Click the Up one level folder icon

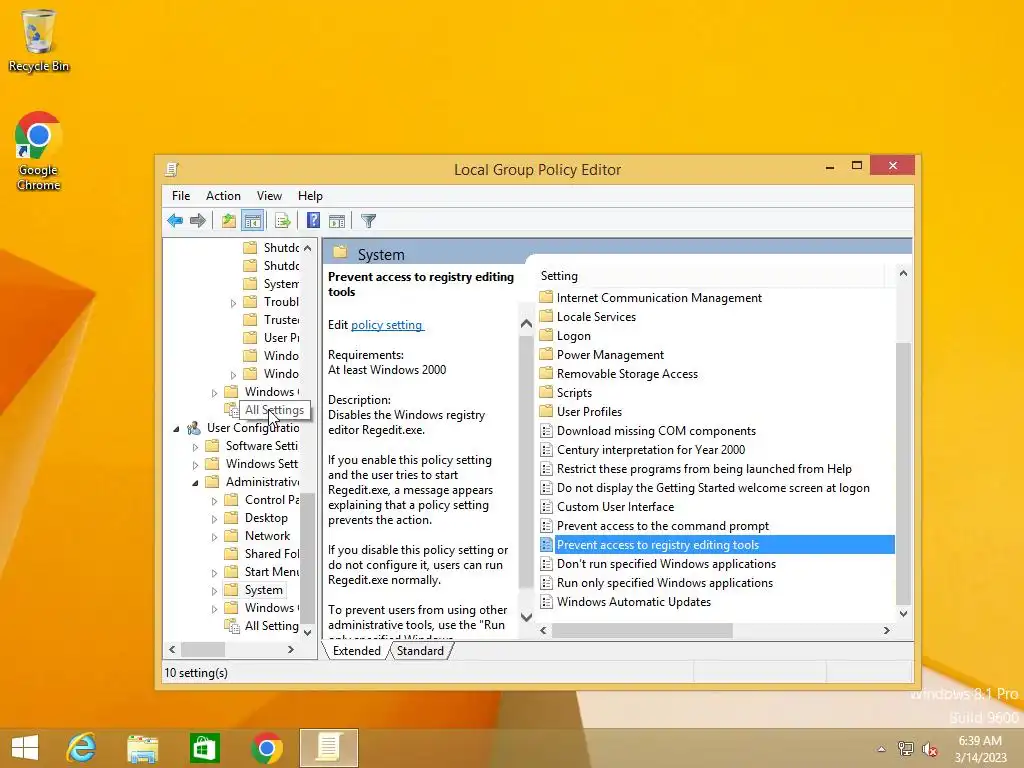[229, 221]
